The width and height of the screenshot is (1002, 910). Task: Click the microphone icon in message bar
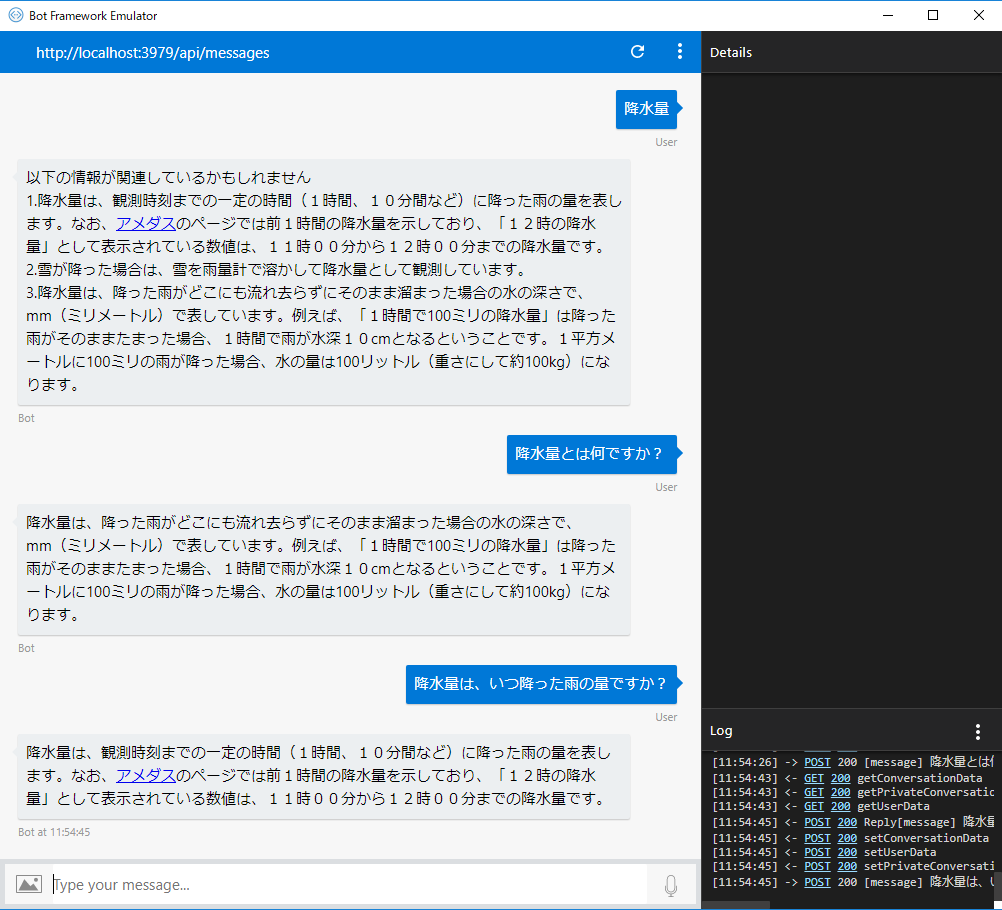[670, 885]
